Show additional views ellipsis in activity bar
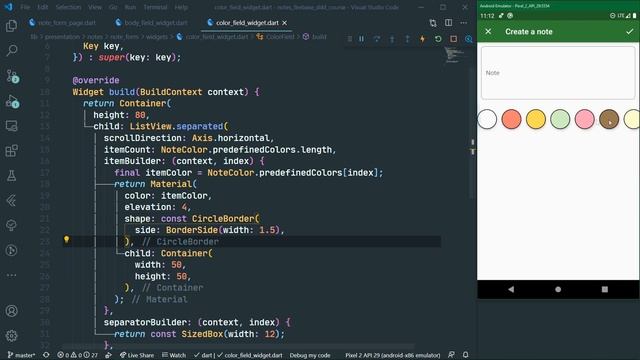 (11, 275)
